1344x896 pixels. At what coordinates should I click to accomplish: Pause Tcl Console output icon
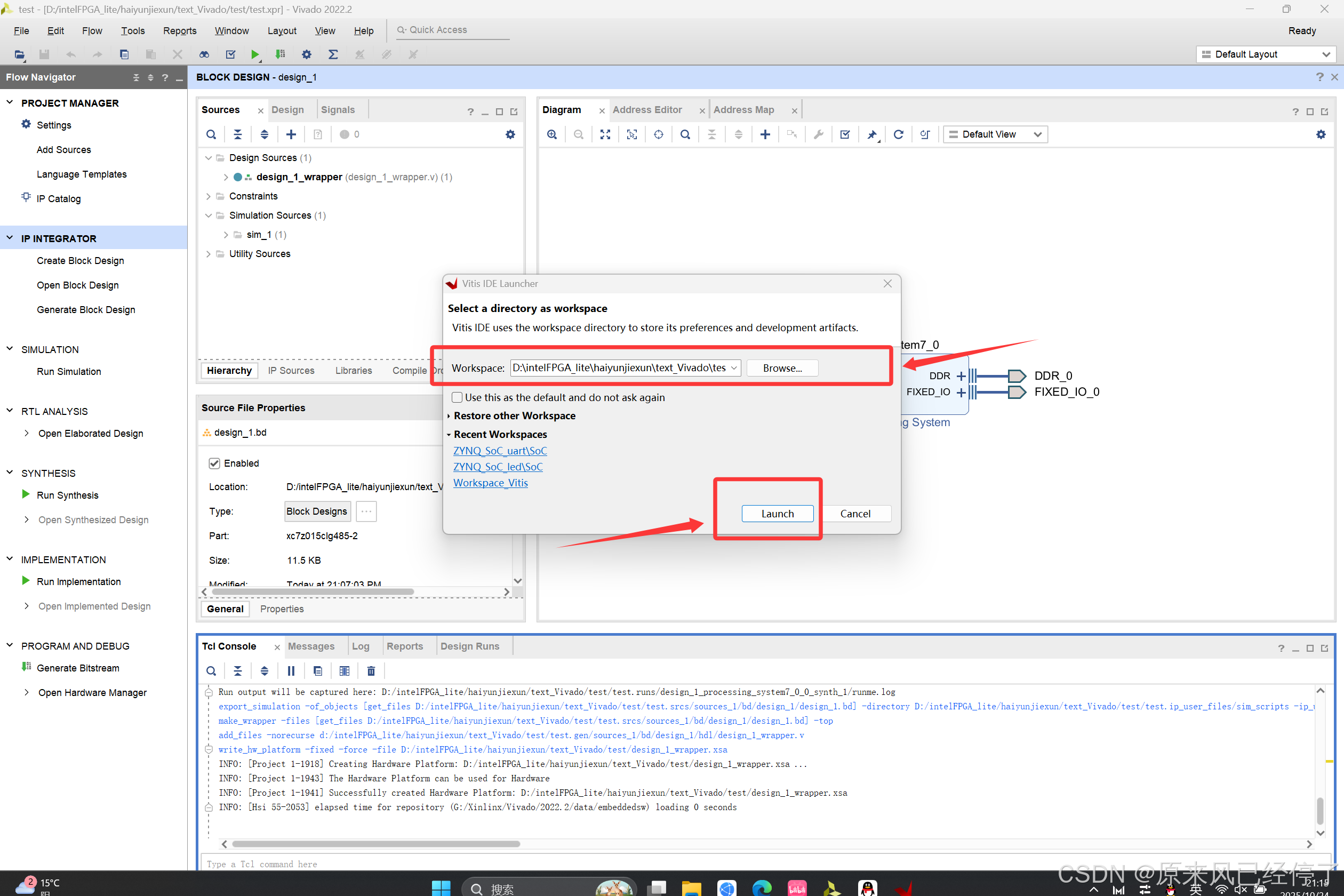point(291,671)
